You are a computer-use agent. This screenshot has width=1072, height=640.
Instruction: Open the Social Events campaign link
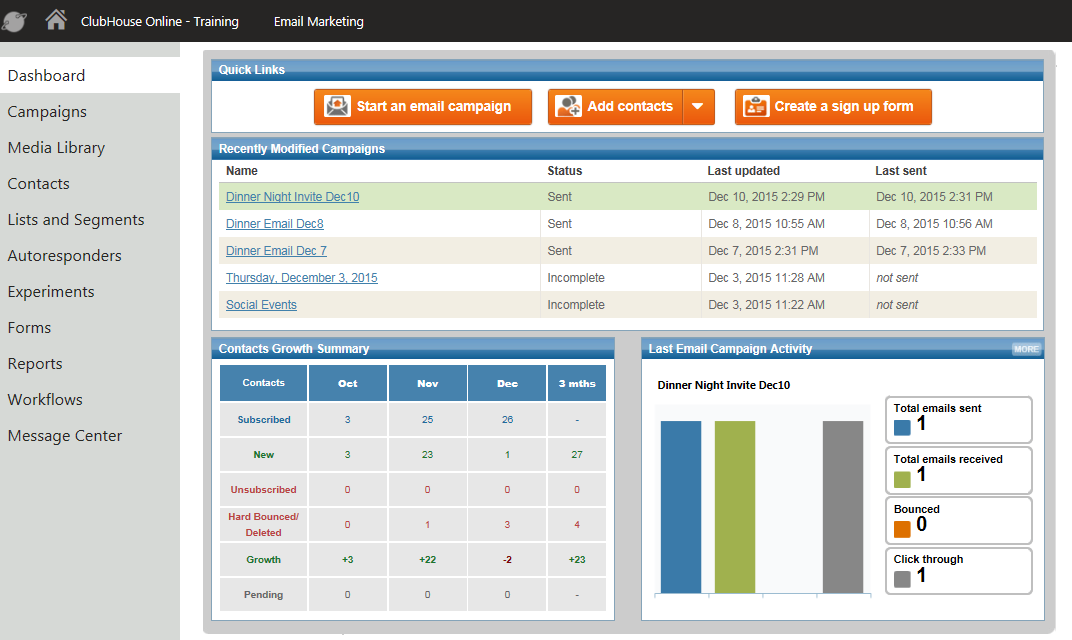261,305
